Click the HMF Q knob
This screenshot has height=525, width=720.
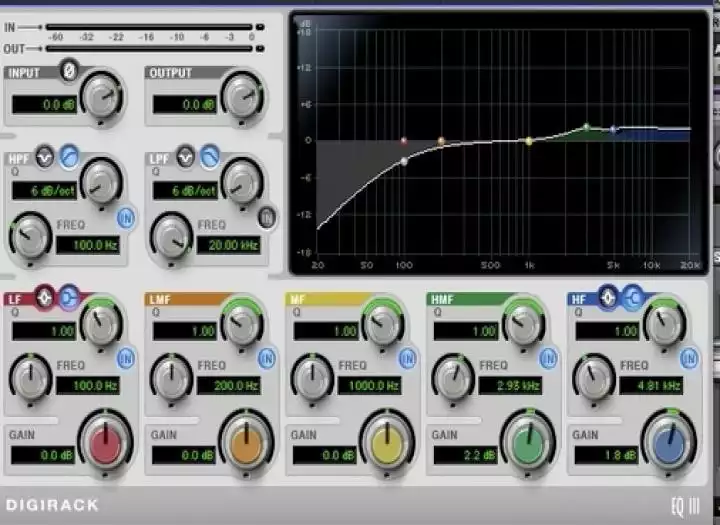(524, 323)
